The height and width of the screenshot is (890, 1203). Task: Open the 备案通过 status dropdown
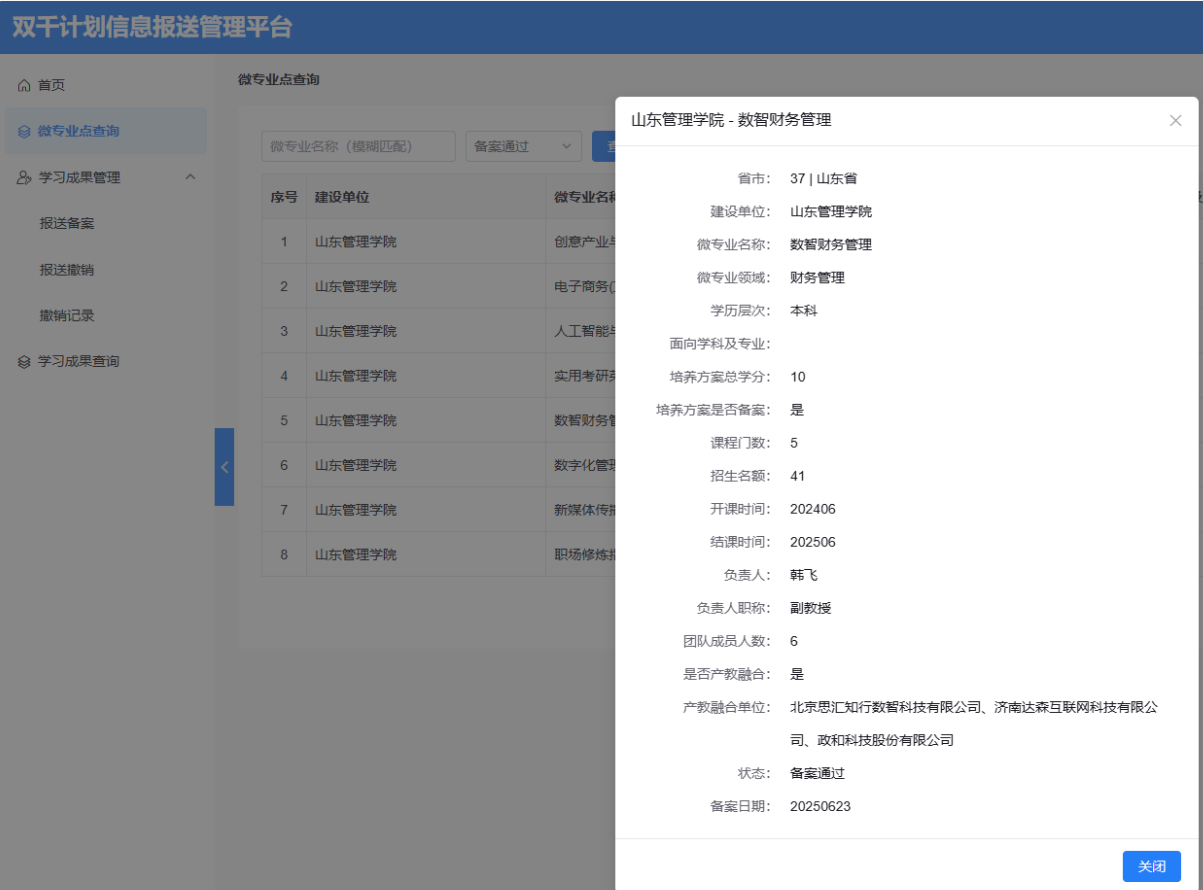pyautogui.click(x=524, y=146)
